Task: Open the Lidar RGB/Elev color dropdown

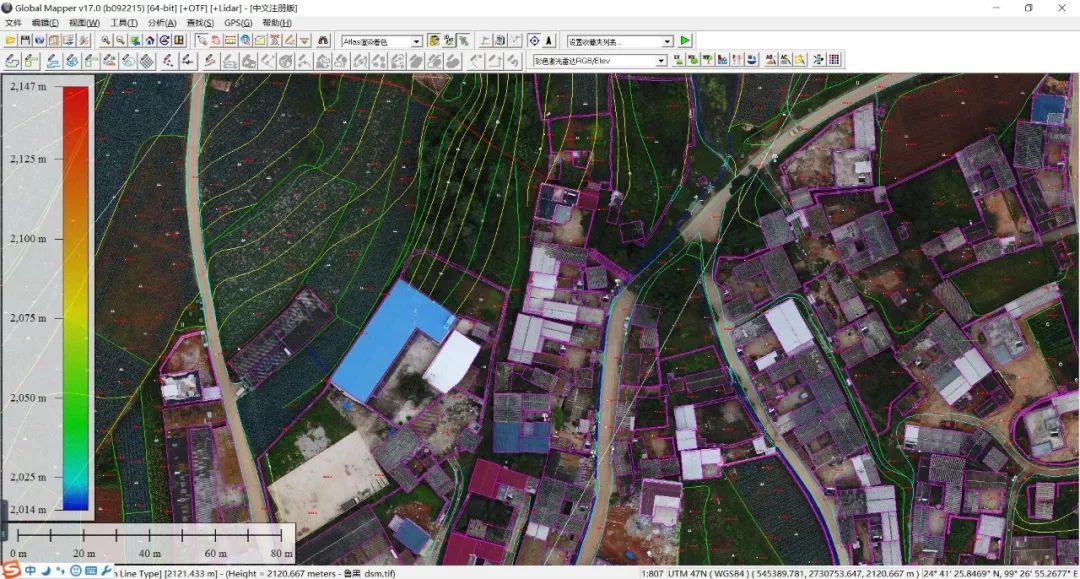Action: [660, 61]
